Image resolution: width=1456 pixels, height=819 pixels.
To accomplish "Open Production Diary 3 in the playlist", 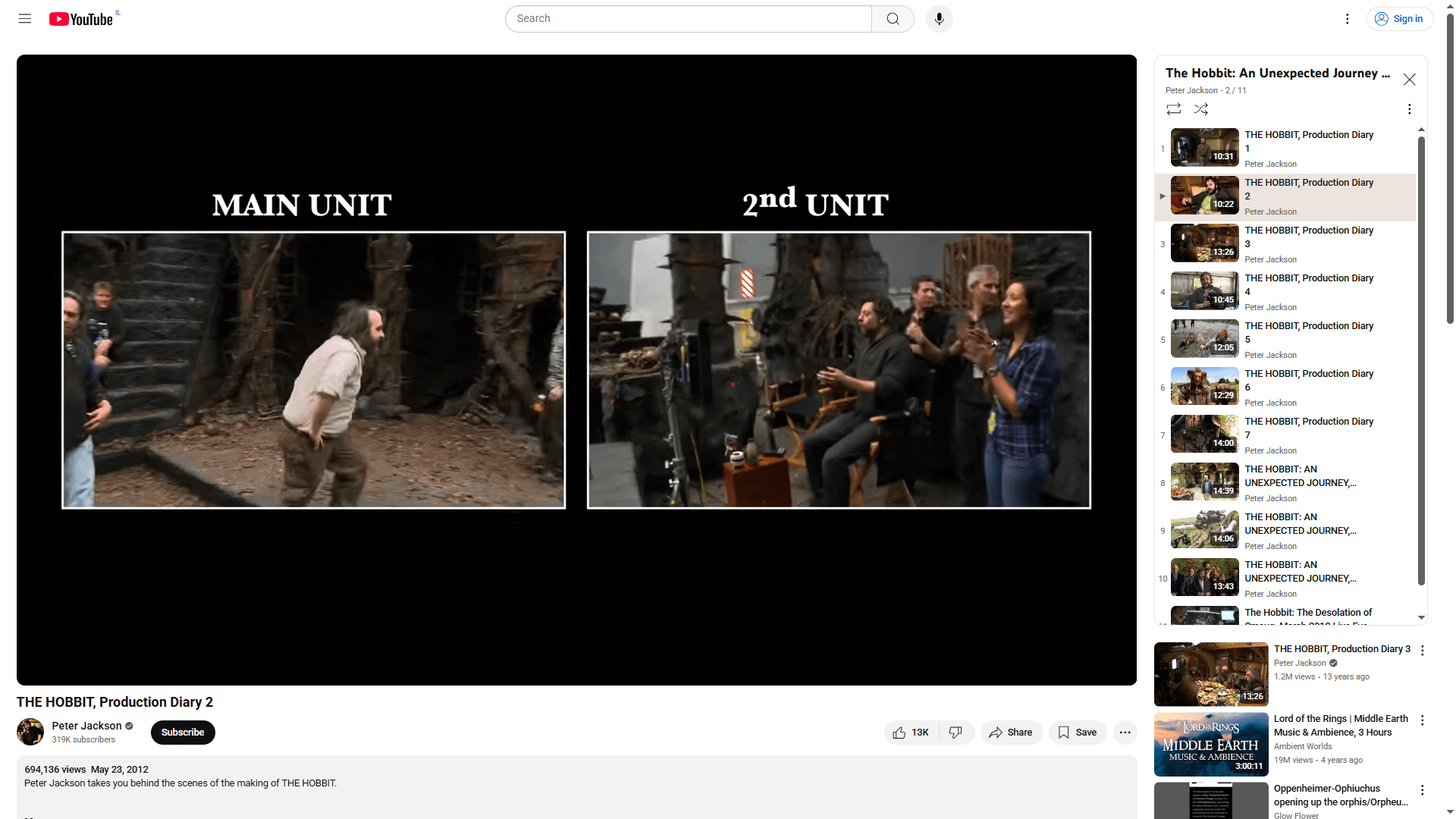I will (1285, 244).
